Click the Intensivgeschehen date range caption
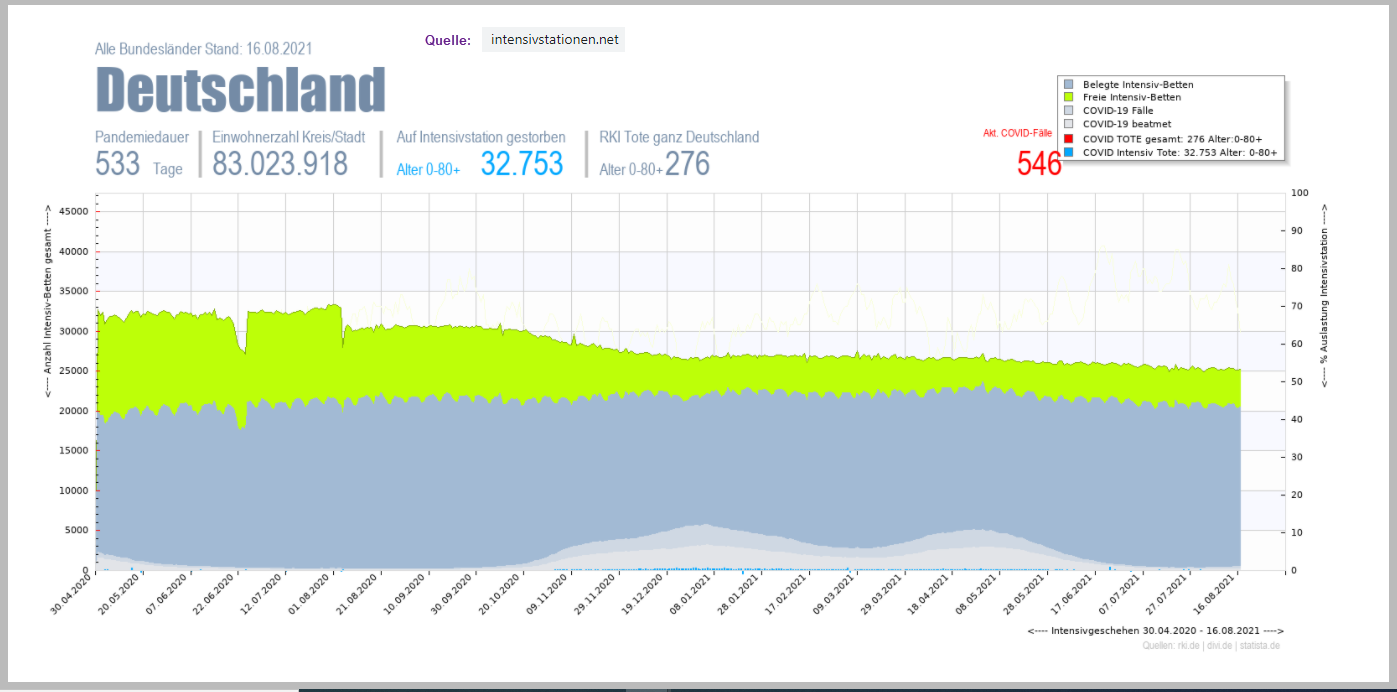The image size is (1397, 692). click(x=1155, y=631)
